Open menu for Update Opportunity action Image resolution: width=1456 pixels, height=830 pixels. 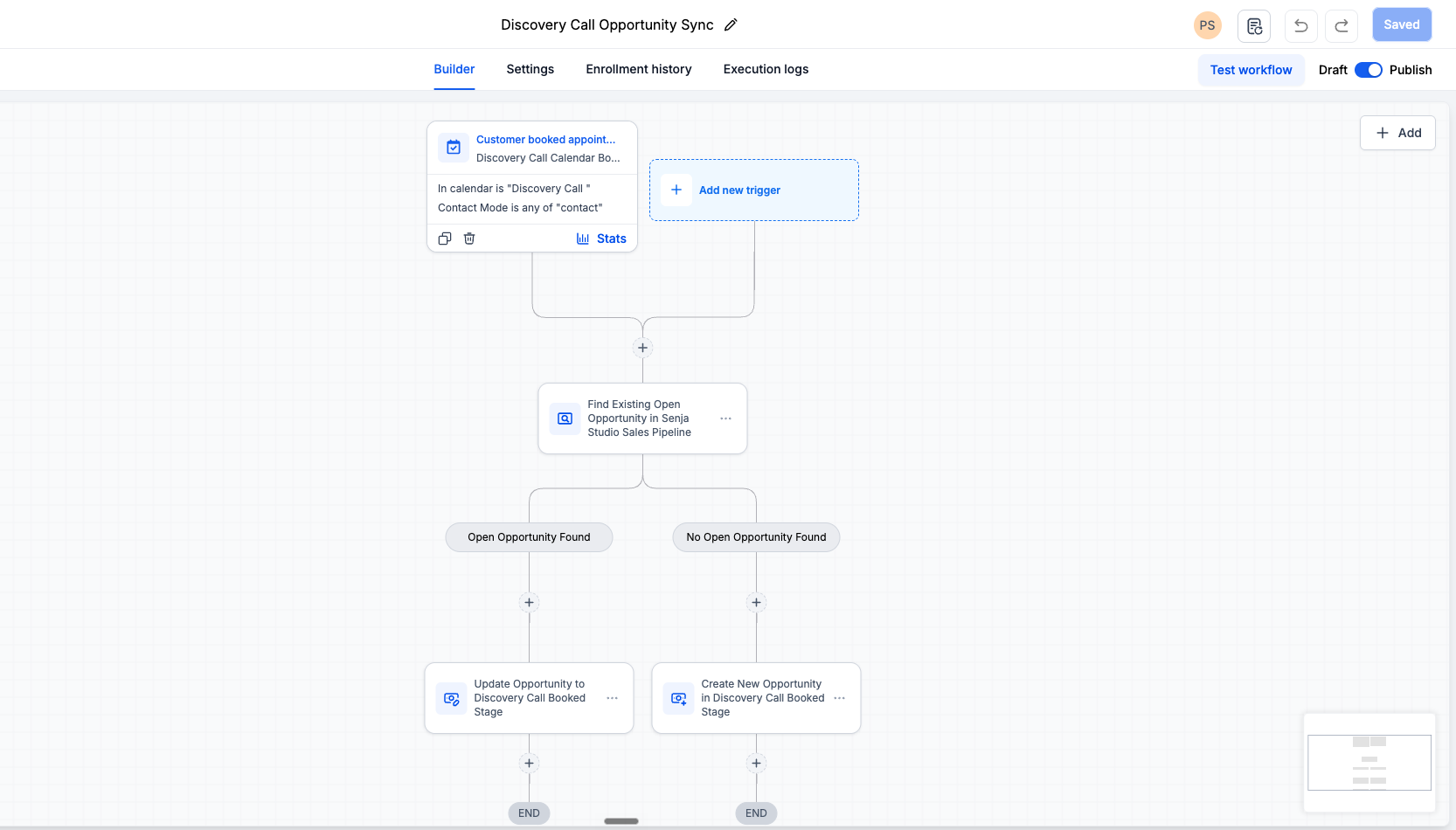pos(612,698)
